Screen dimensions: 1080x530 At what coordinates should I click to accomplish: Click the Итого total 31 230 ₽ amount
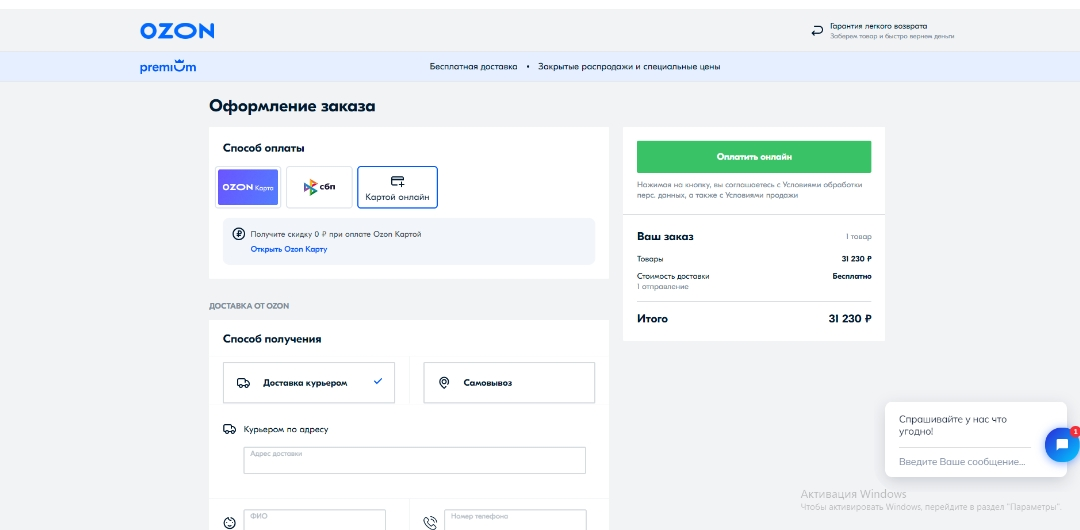(x=850, y=319)
